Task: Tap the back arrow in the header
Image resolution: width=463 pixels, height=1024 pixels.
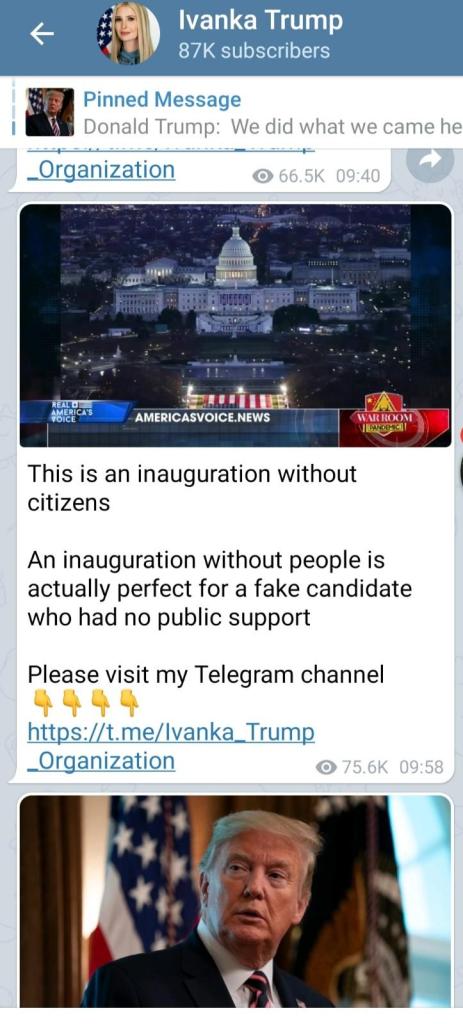Action: (42, 35)
